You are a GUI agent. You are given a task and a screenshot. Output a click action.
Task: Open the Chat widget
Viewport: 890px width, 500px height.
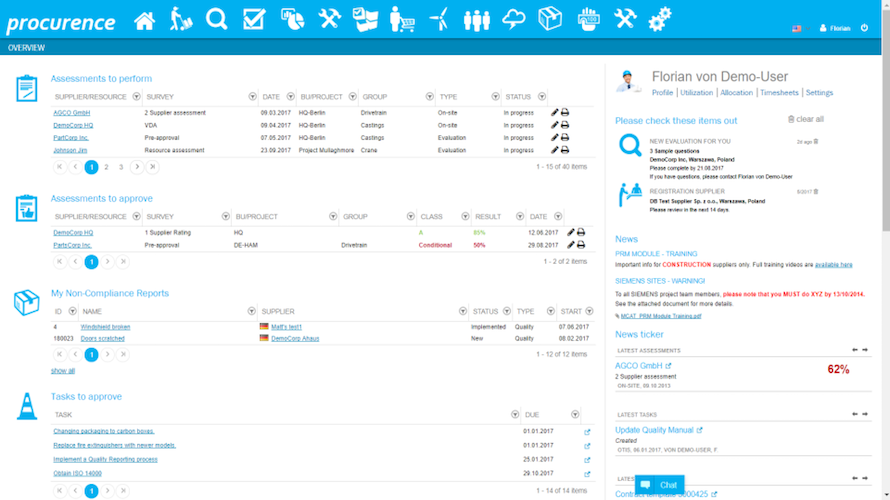click(660, 485)
